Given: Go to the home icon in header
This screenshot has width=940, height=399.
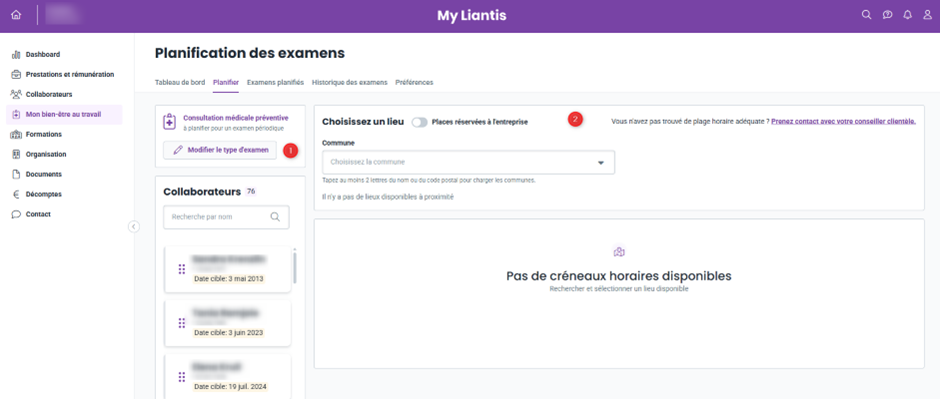Looking at the screenshot, I should [16, 15].
